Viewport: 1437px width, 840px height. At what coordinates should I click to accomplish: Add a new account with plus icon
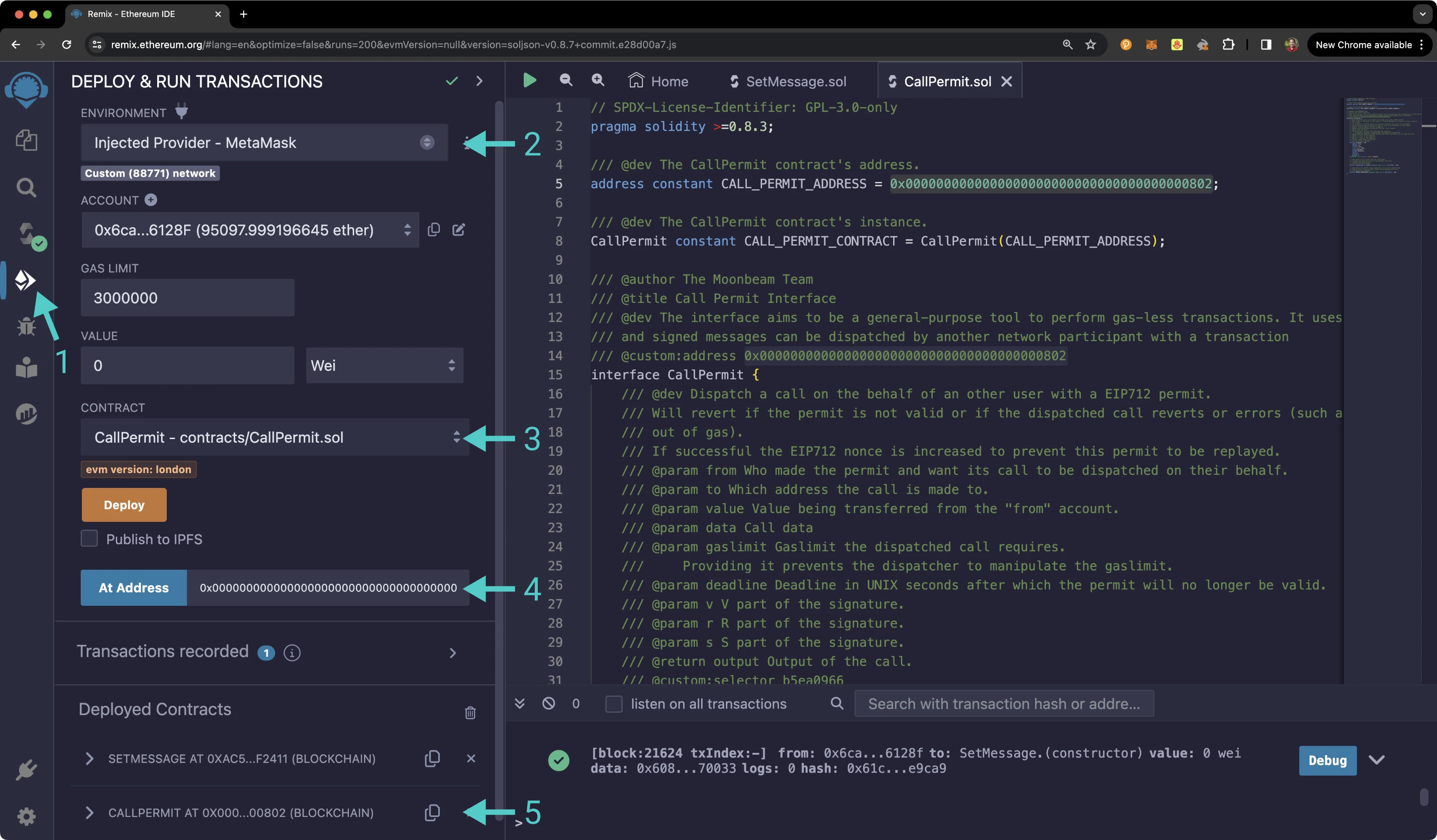pyautogui.click(x=151, y=200)
